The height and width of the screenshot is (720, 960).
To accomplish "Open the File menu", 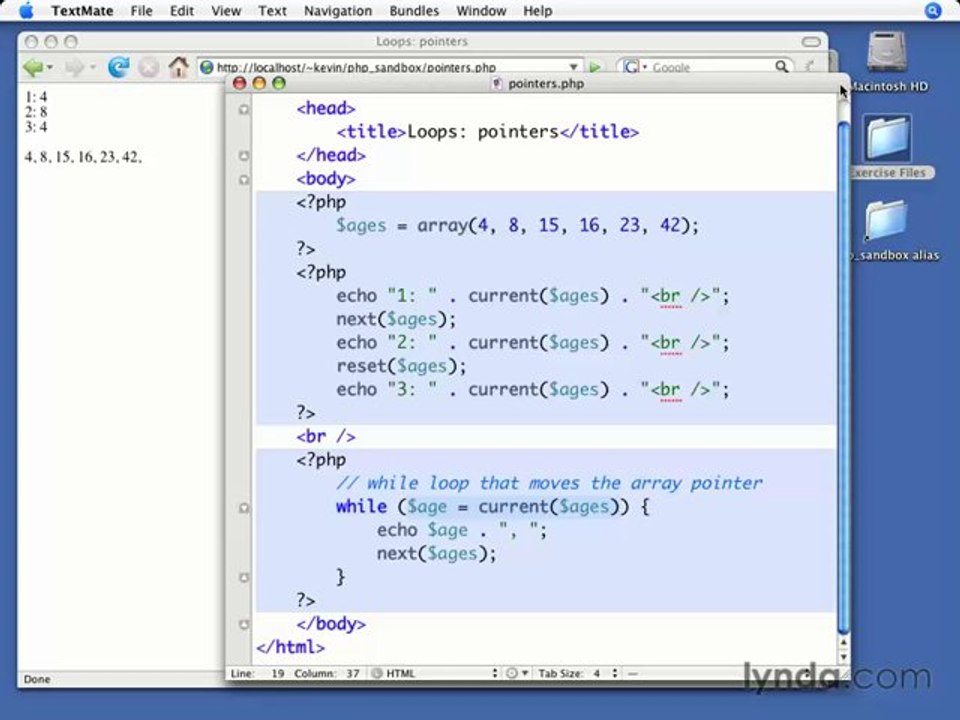I will (141, 11).
